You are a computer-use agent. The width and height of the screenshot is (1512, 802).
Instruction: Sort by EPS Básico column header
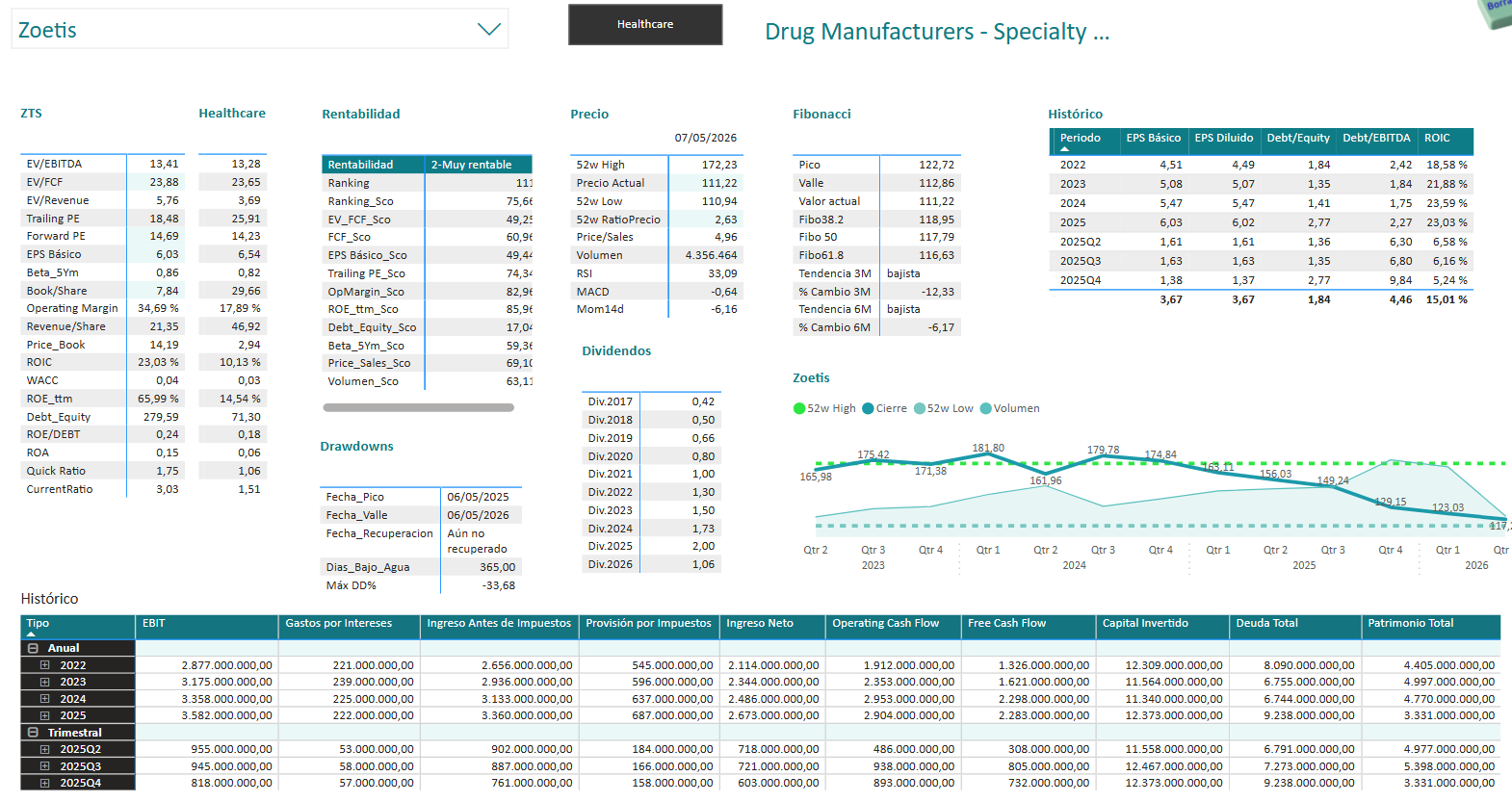click(x=1154, y=138)
